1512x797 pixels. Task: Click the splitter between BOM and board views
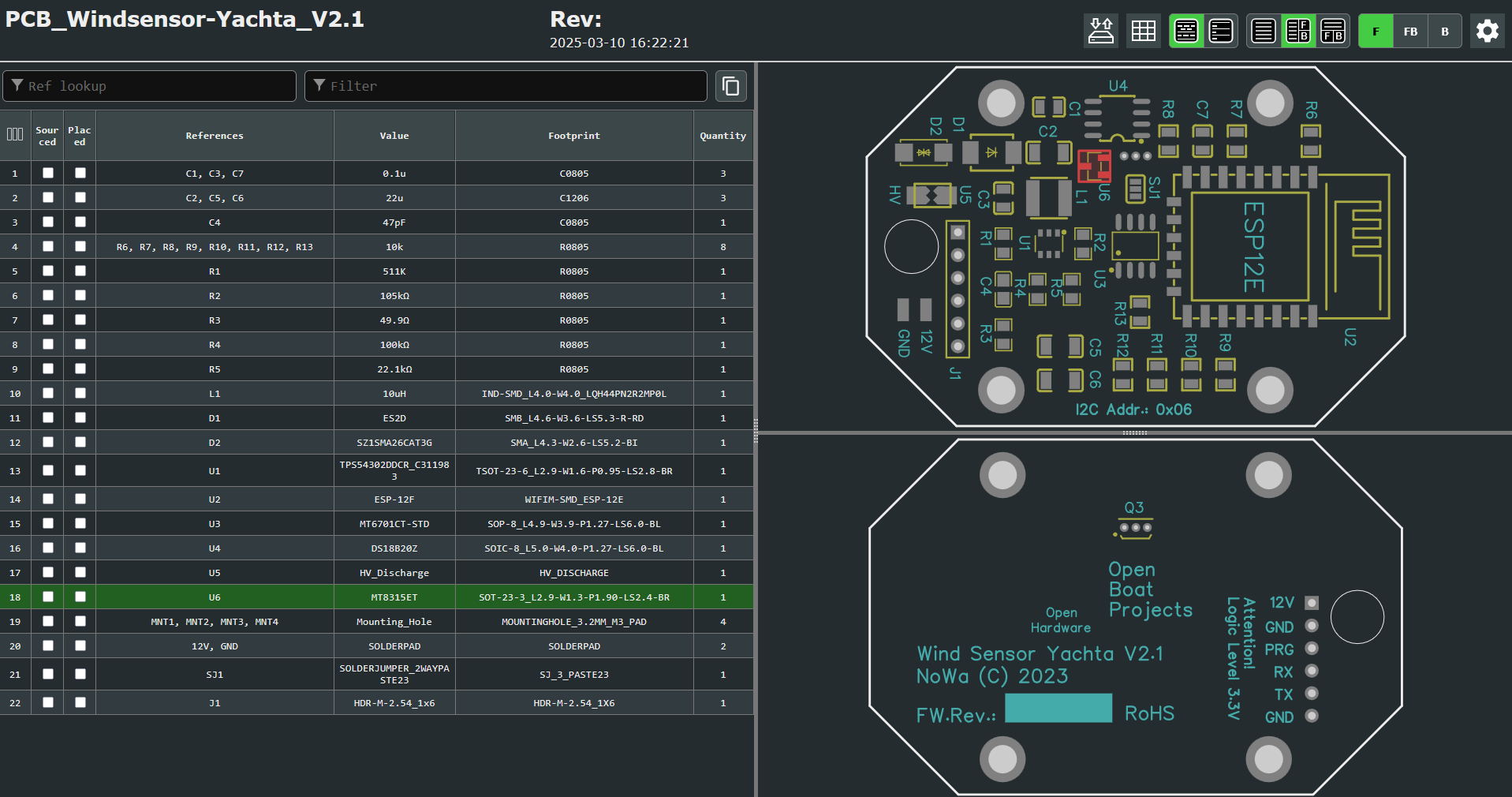pyautogui.click(x=756, y=430)
